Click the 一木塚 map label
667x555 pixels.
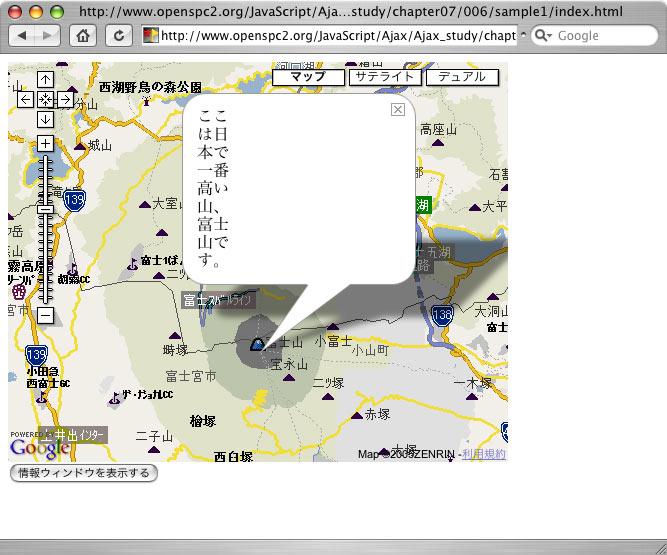(473, 382)
